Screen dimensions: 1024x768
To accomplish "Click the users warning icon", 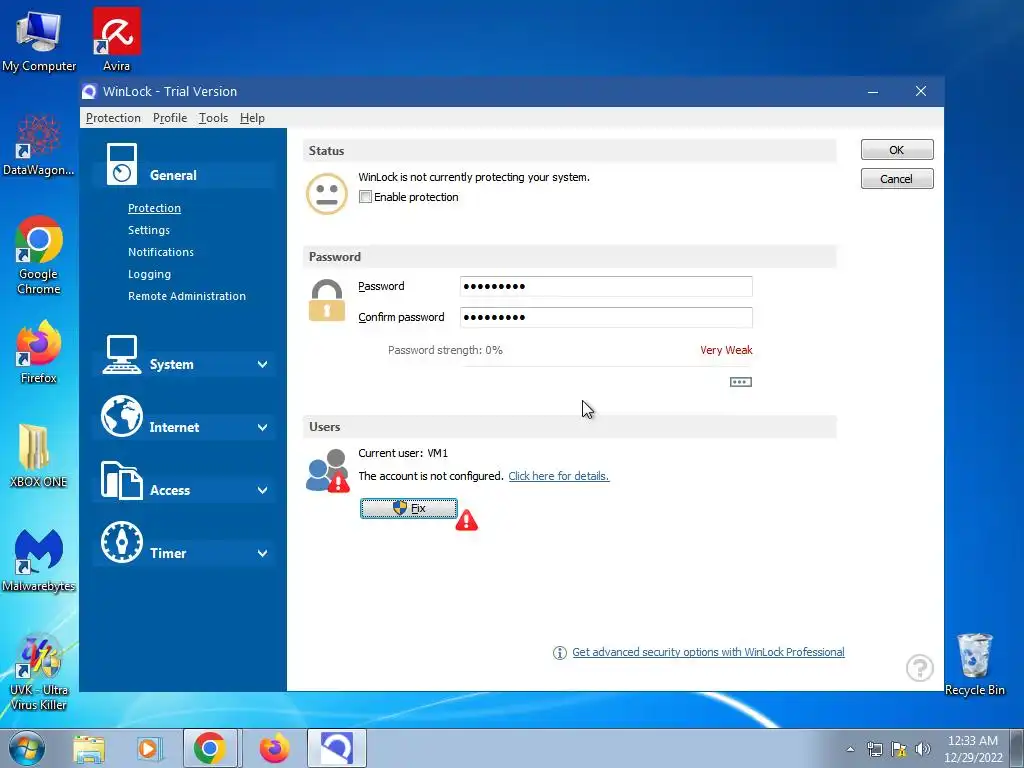I will click(x=328, y=470).
